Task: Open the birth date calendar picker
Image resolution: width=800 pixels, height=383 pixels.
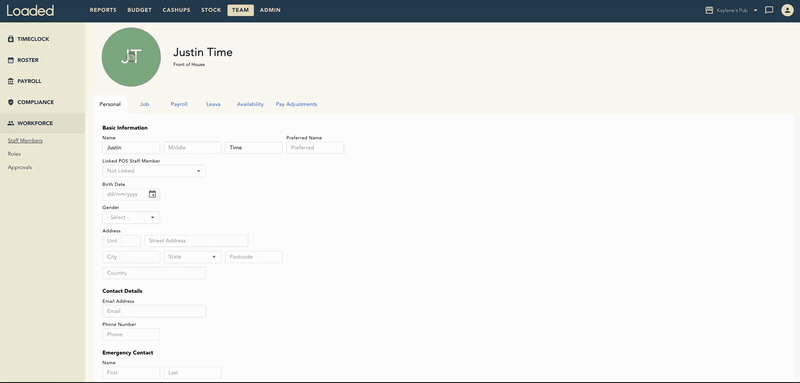Action: tap(152, 194)
